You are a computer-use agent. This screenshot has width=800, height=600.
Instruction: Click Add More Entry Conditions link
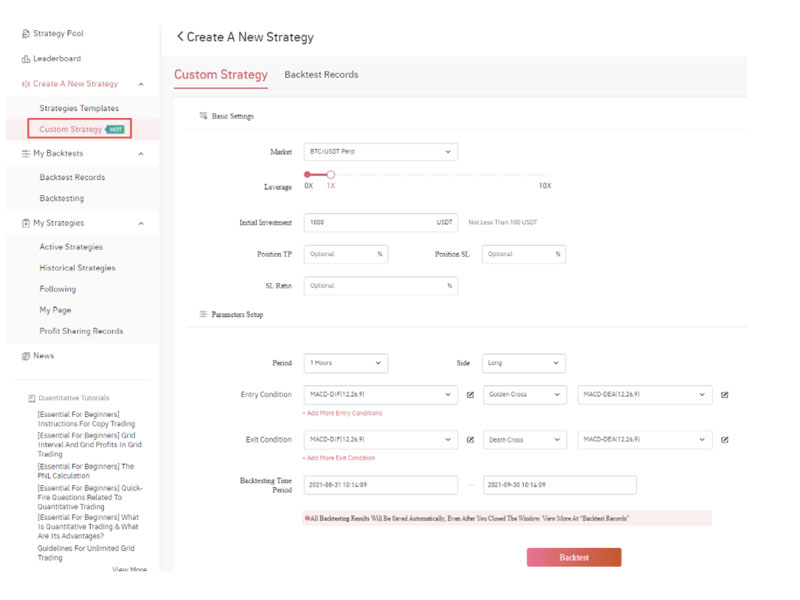click(x=342, y=413)
